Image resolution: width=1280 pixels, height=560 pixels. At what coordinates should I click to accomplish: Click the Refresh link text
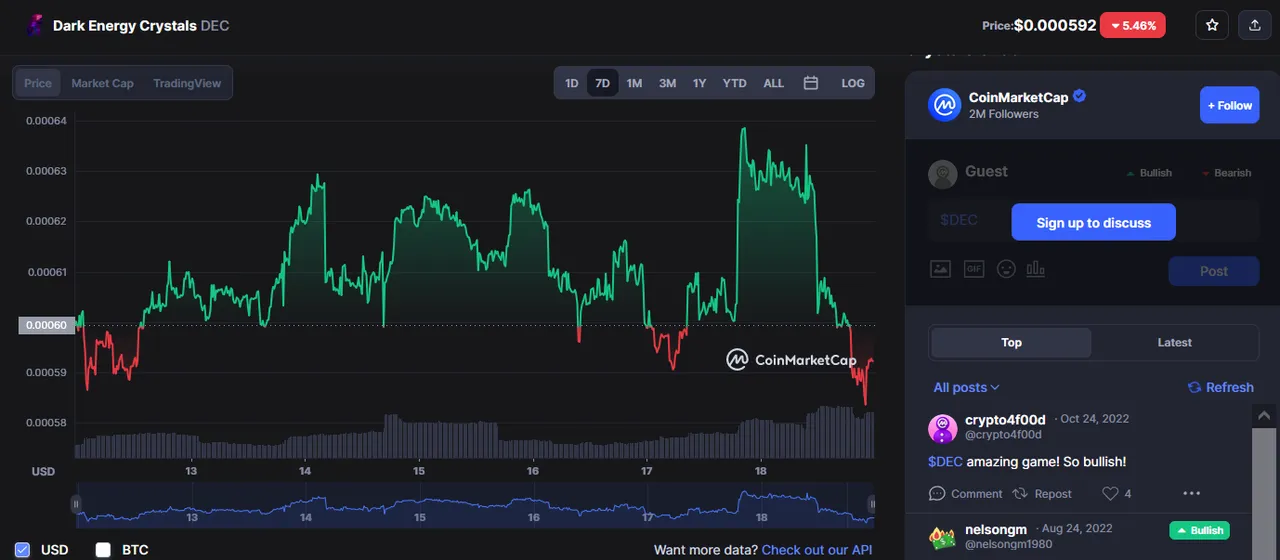point(1229,387)
